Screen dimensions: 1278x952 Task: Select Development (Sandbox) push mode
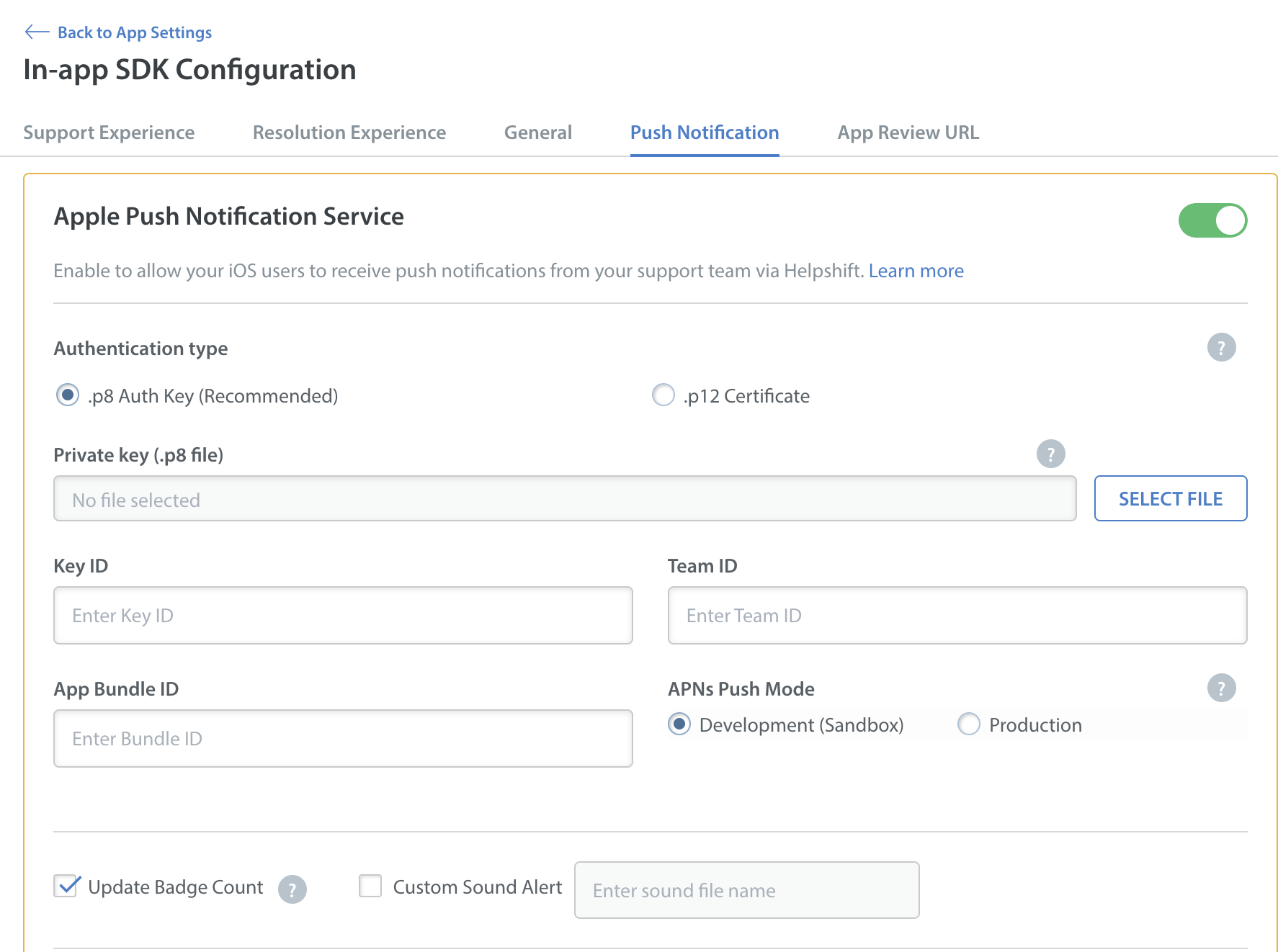click(x=679, y=724)
